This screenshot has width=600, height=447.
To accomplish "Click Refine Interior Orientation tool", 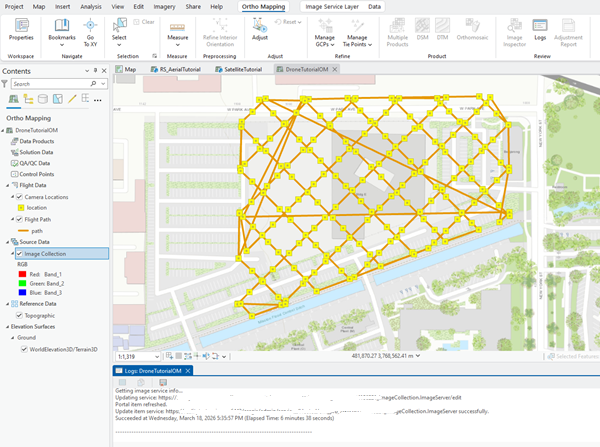I will [x=220, y=32].
